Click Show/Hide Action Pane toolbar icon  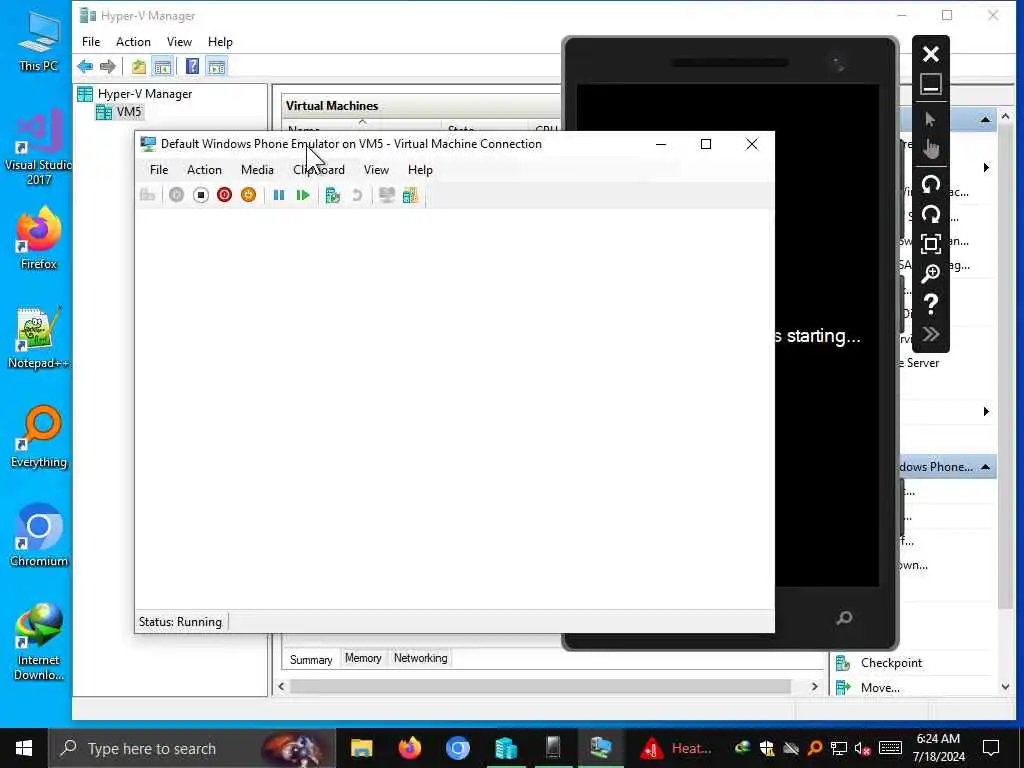(x=216, y=67)
